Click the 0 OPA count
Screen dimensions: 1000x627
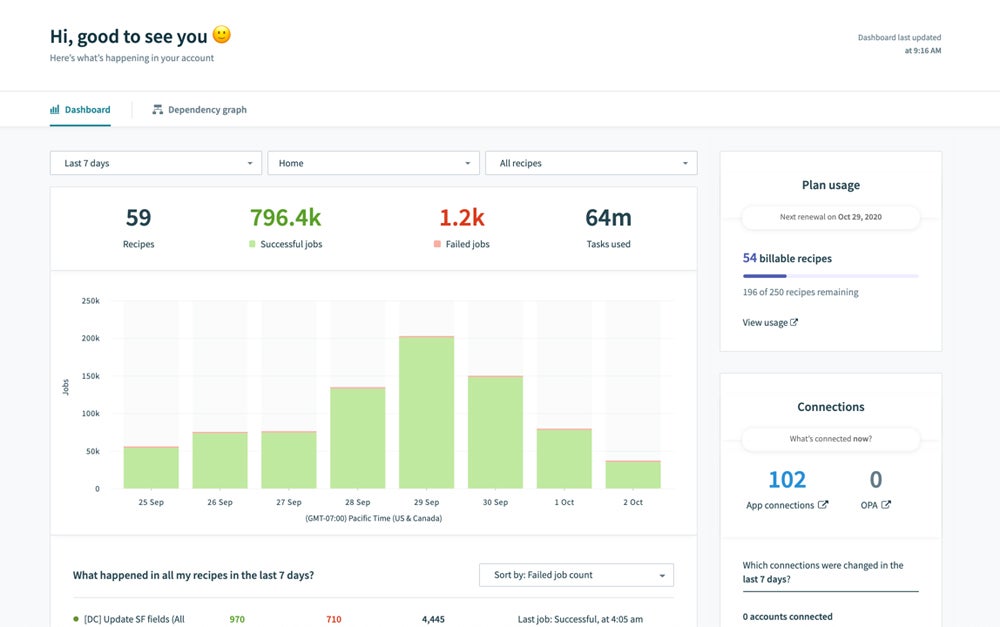pyautogui.click(x=876, y=480)
